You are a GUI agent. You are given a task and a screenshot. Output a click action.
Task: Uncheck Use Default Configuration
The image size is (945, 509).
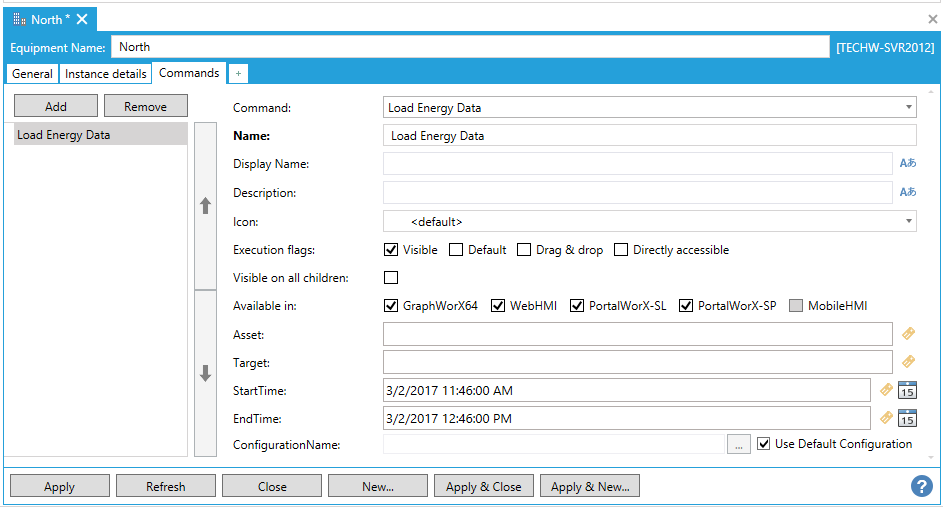(764, 444)
